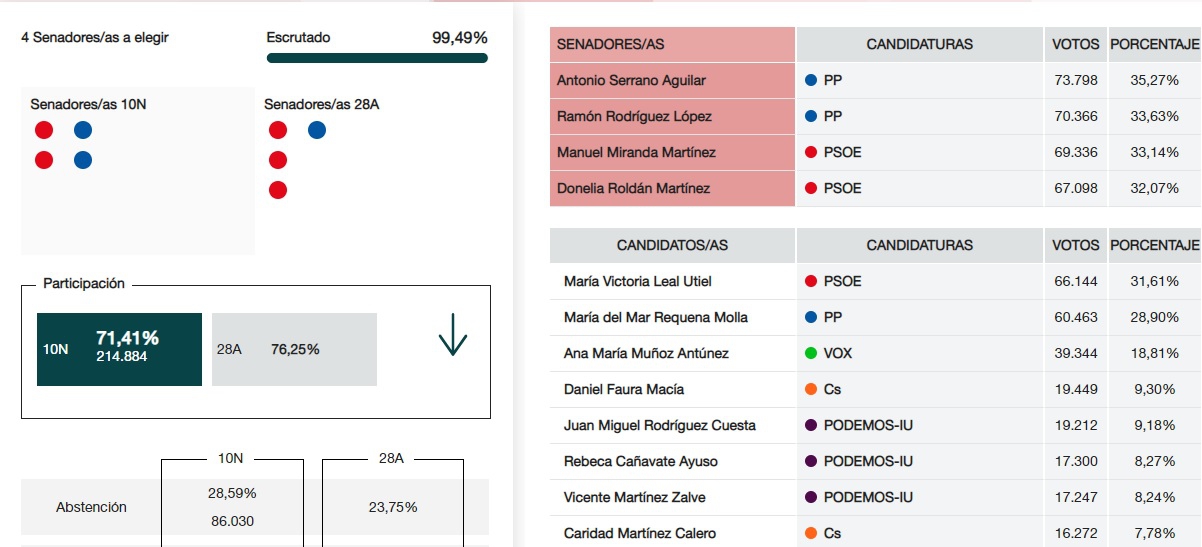The height and width of the screenshot is (547, 1202).
Task: Click the red dot beside María Victoria Leal Utiel
Action: [x=811, y=281]
